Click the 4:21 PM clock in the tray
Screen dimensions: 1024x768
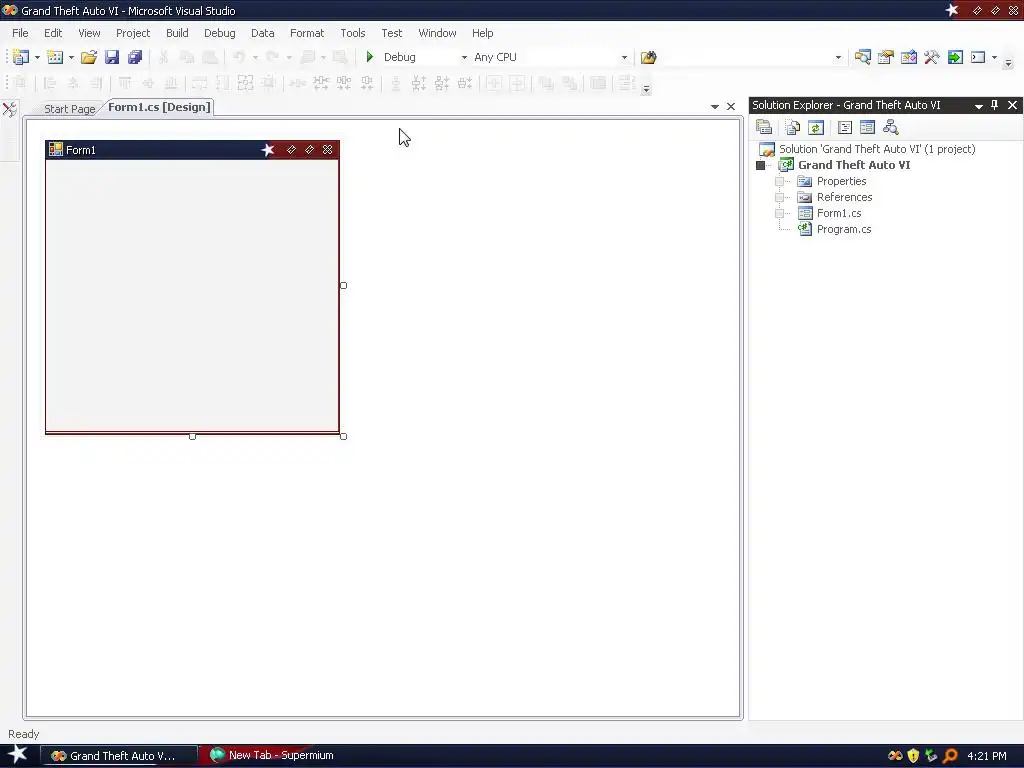pyautogui.click(x=987, y=756)
